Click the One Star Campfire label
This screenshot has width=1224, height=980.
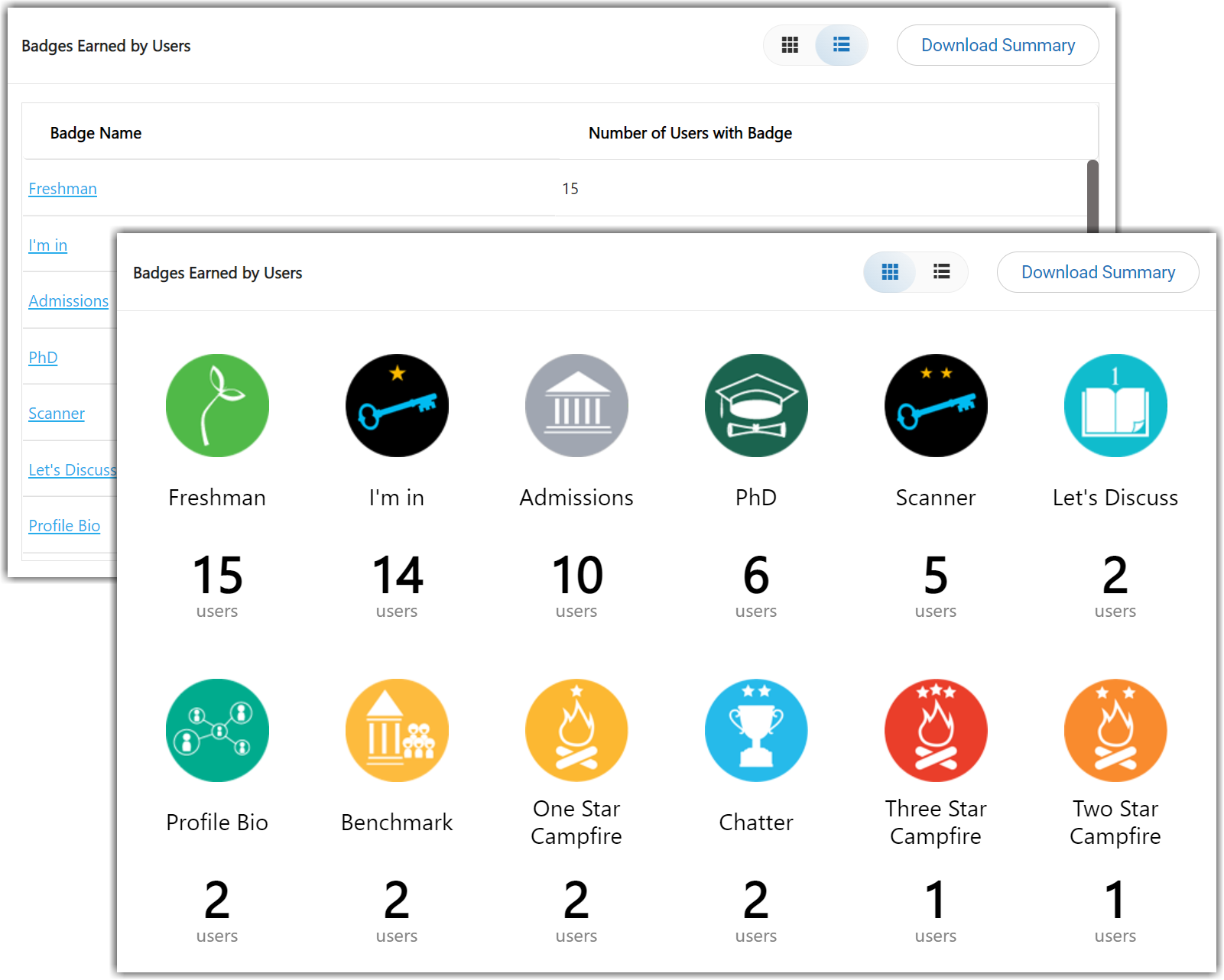coord(576,823)
